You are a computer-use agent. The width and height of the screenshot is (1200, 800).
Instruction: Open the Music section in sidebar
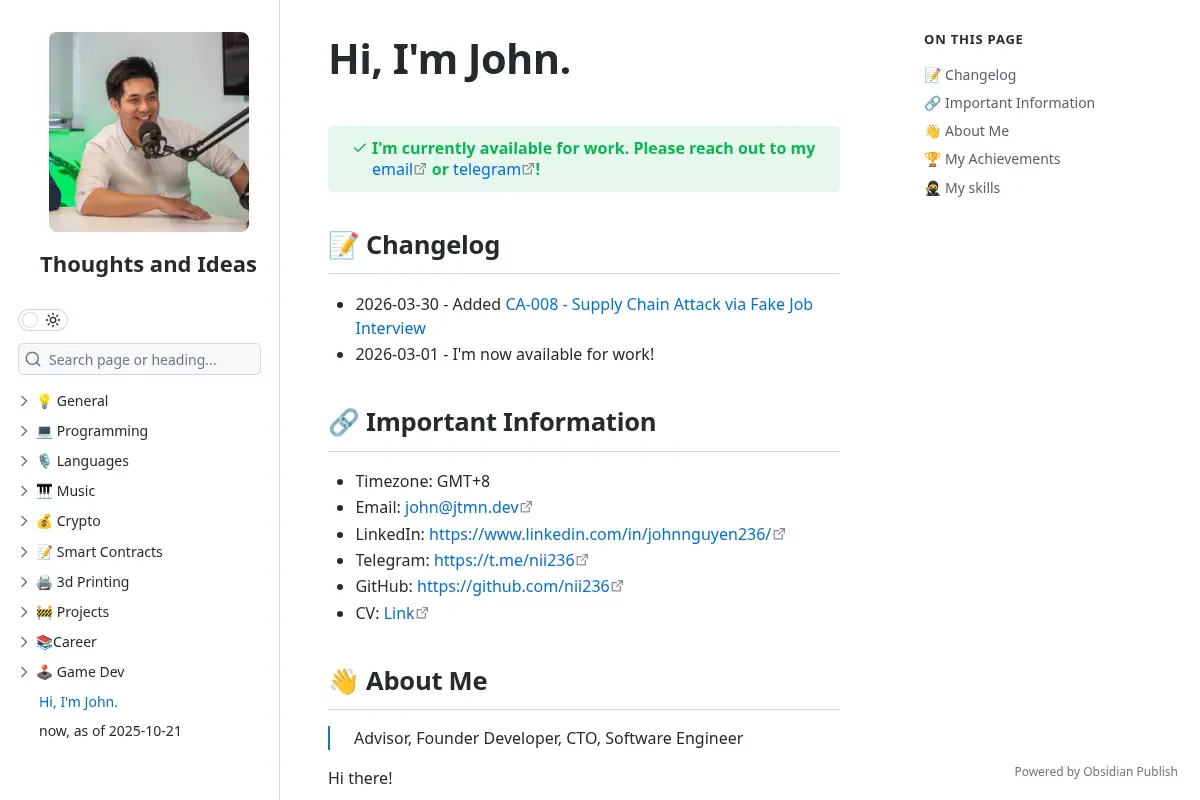[66, 491]
